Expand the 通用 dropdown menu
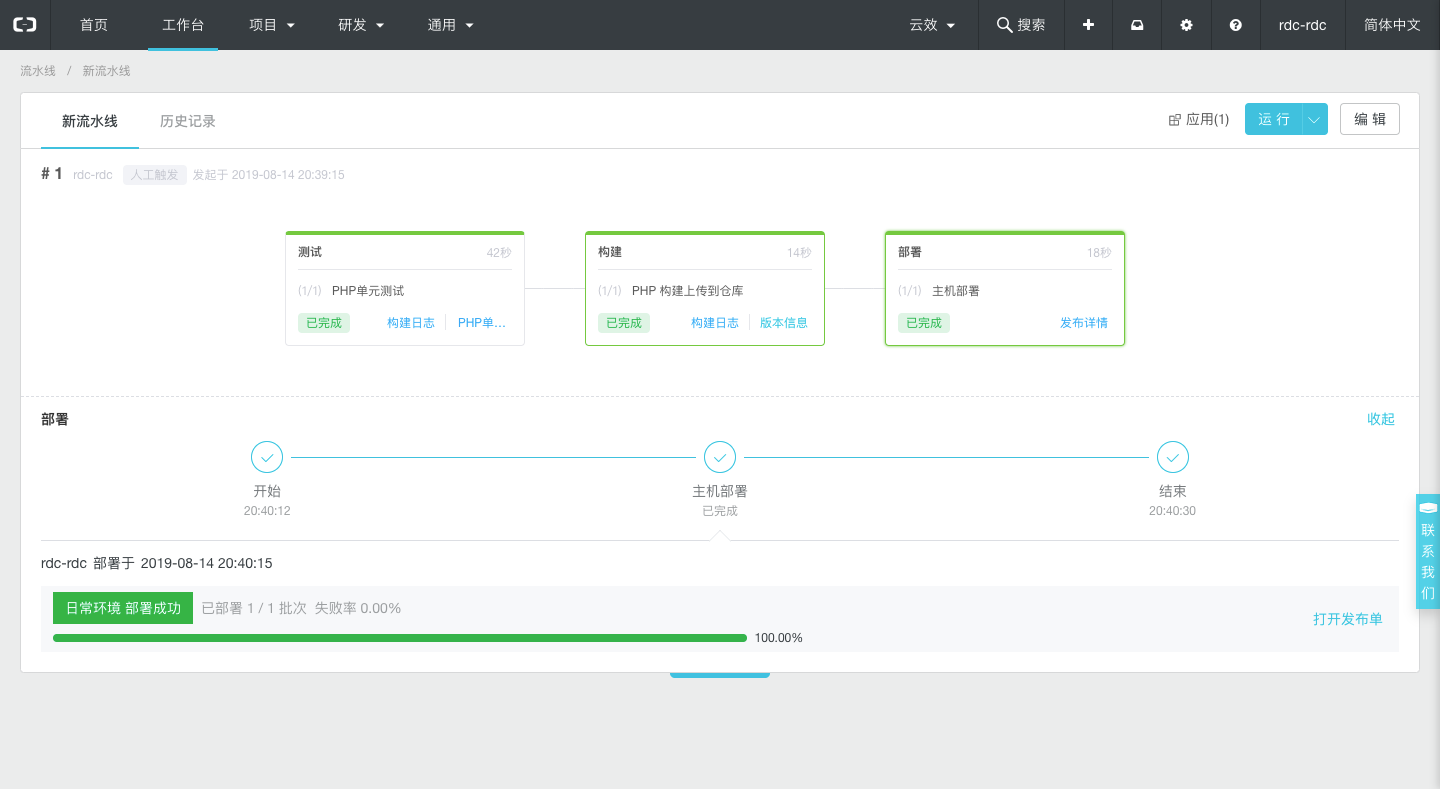This screenshot has height=789, width=1440. [x=451, y=25]
